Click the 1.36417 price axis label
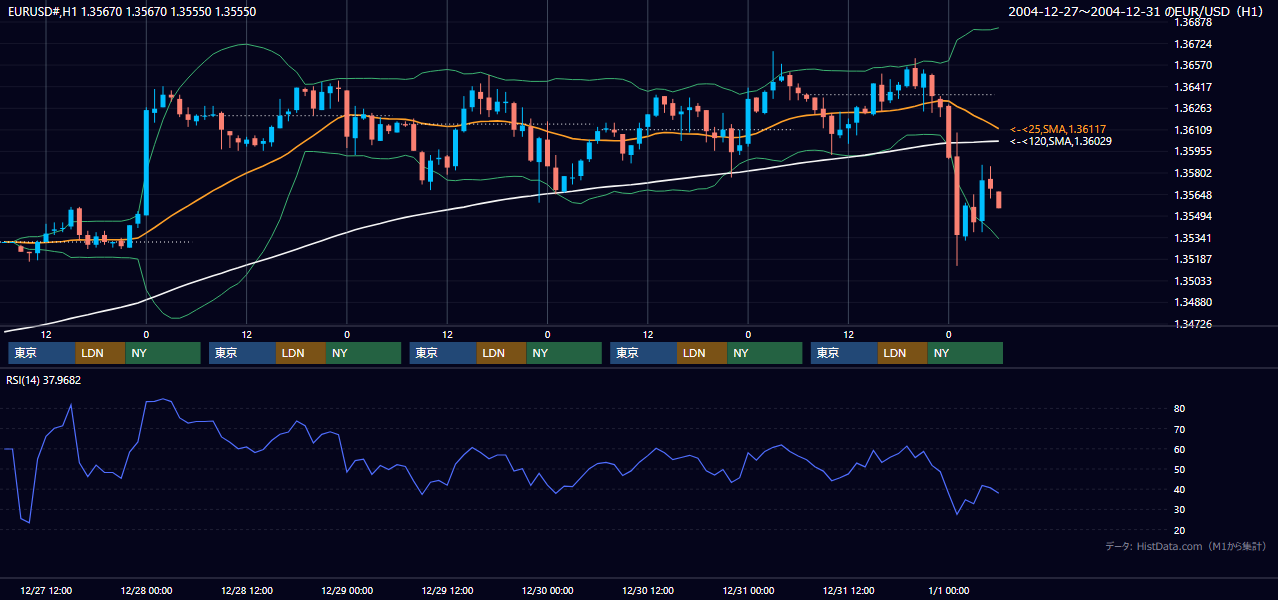 click(x=1195, y=87)
